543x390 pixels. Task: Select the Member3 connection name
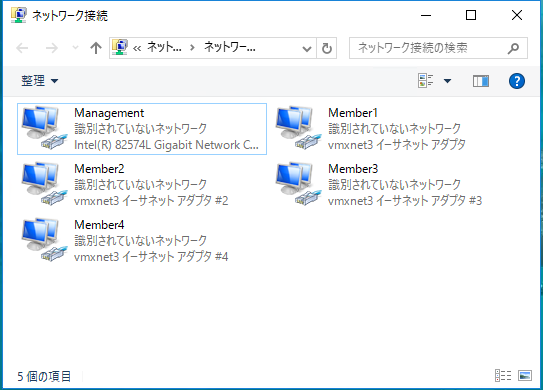[353, 169]
